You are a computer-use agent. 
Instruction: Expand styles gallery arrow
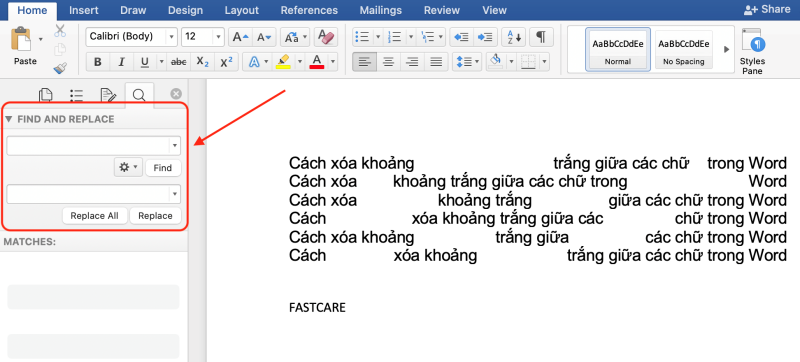(x=727, y=49)
